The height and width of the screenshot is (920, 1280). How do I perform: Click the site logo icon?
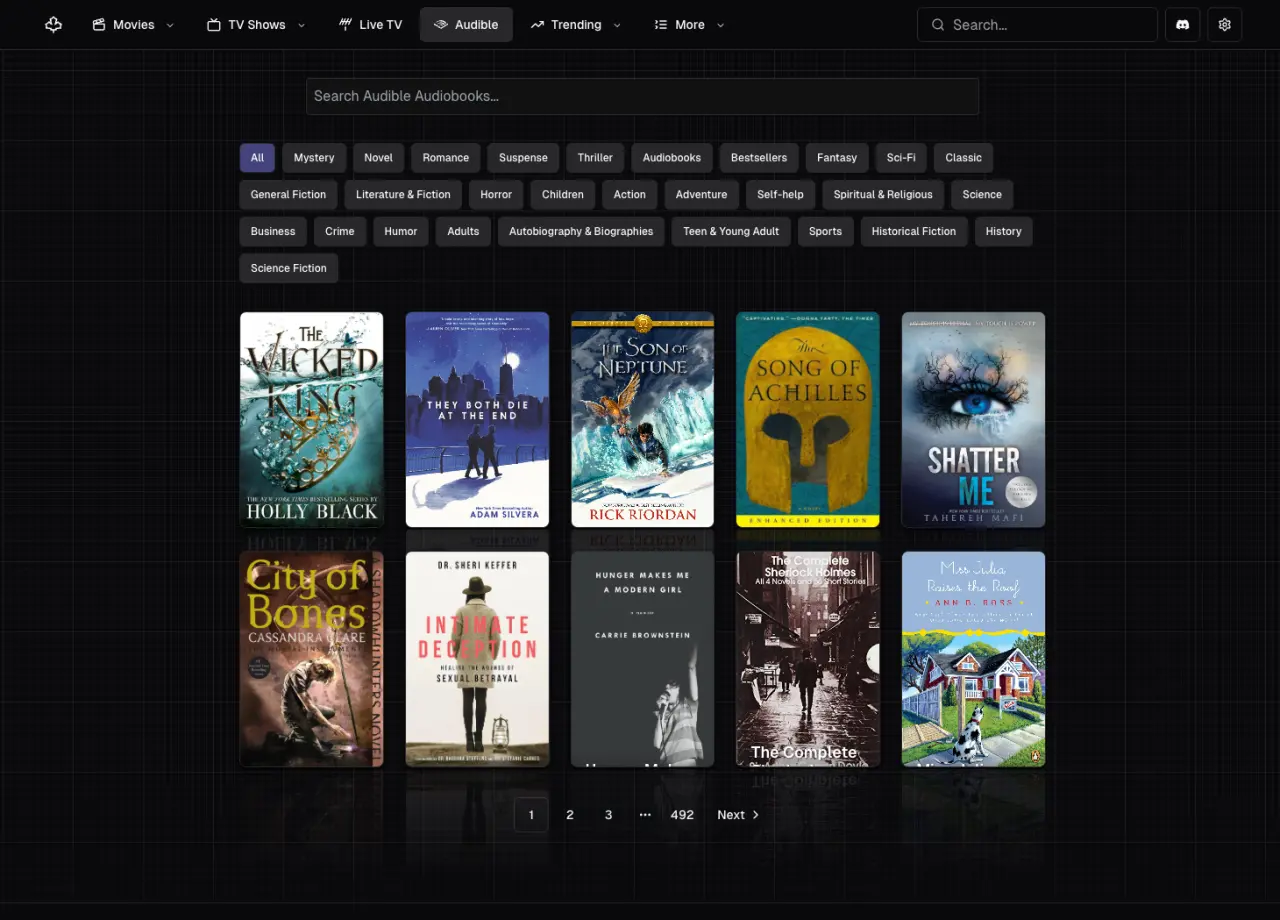tap(54, 25)
